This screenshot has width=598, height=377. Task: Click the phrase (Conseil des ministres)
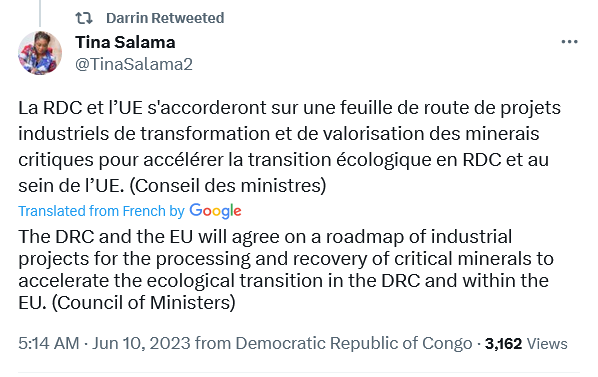[228, 186]
